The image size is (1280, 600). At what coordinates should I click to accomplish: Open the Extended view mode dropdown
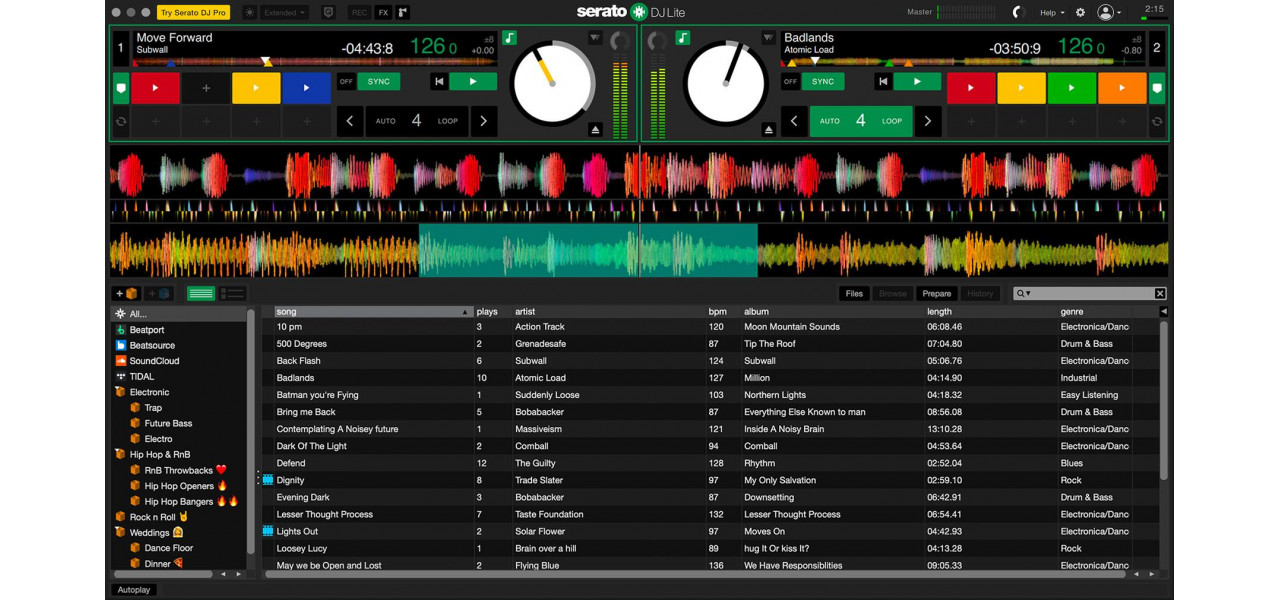(285, 12)
